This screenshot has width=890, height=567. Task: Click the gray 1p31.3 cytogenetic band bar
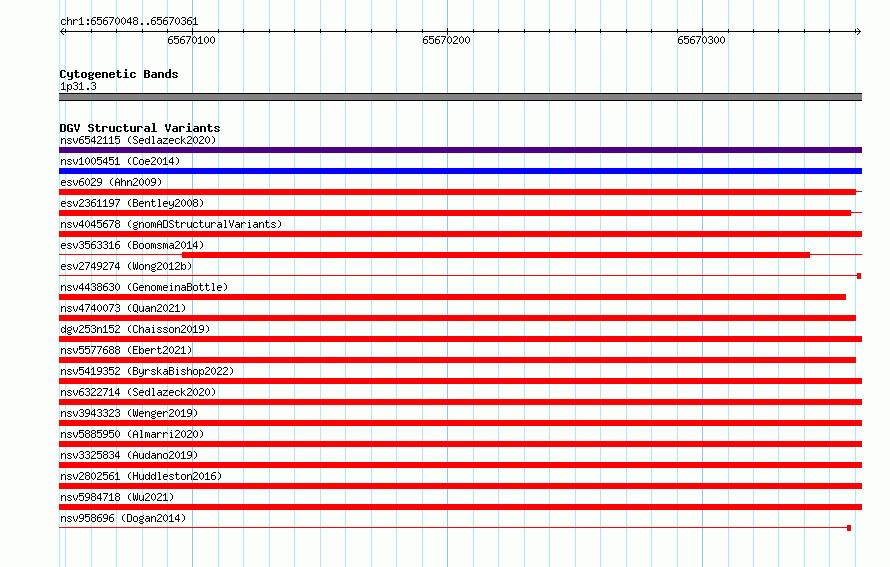tap(460, 97)
